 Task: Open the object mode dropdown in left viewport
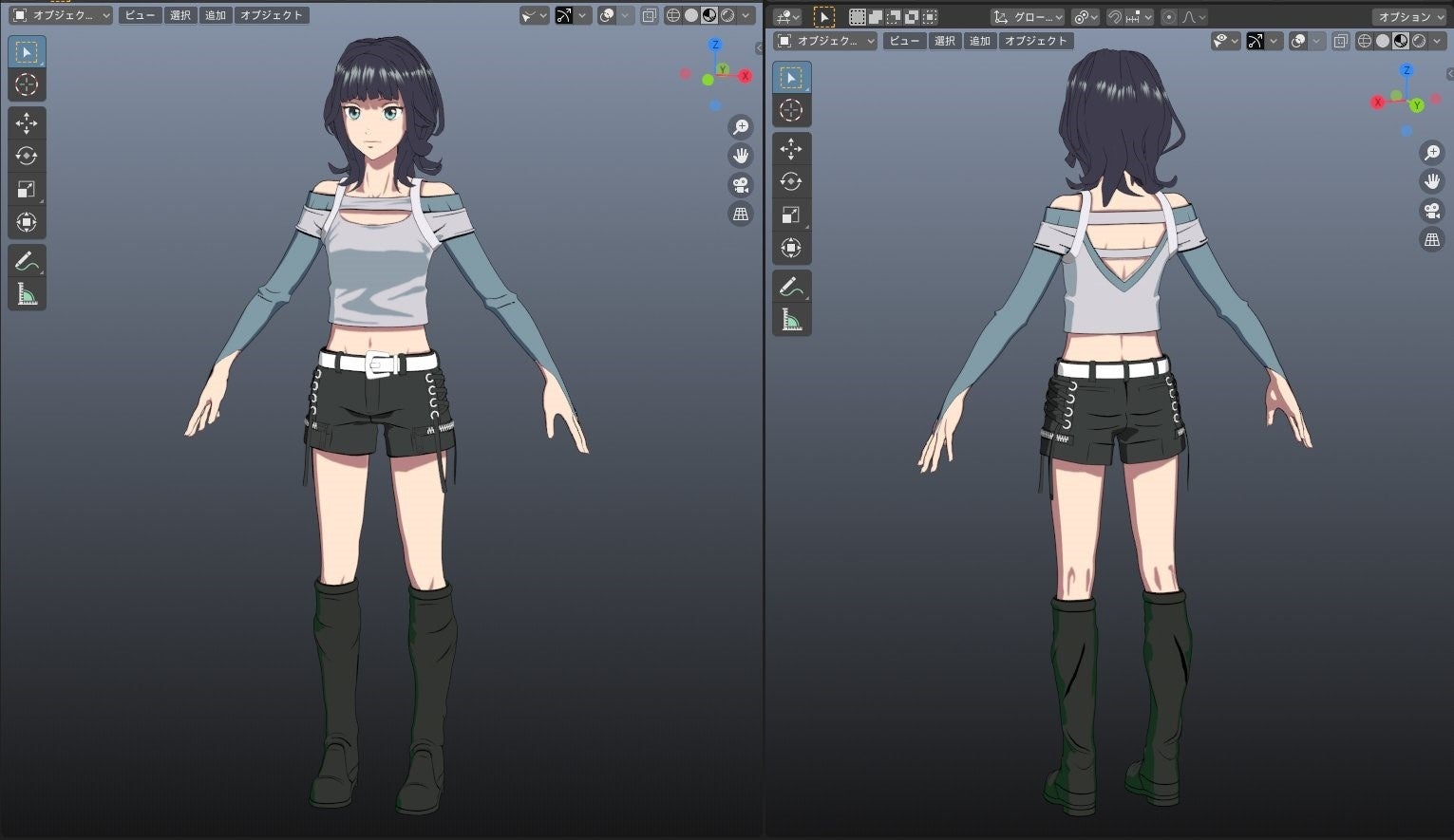click(x=59, y=15)
